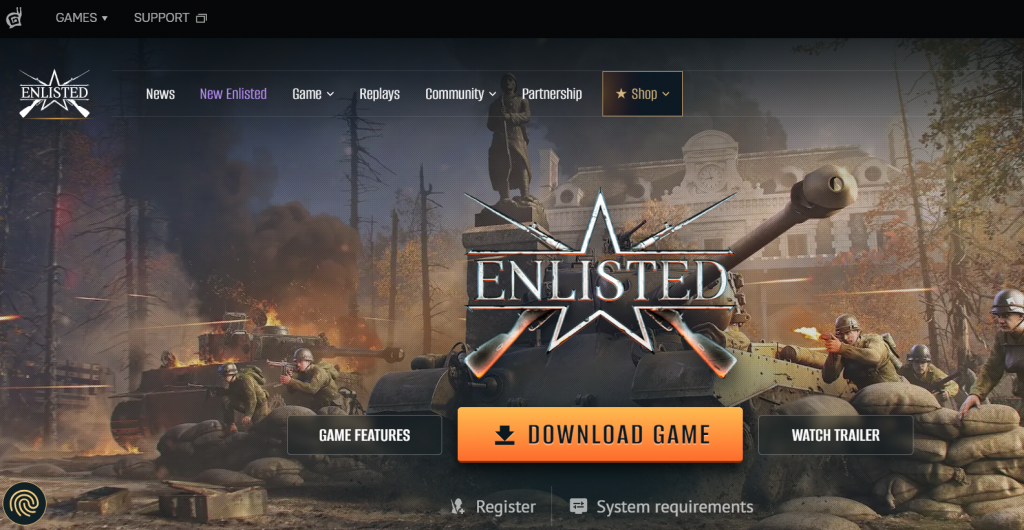Click the Gaijin logo icon in top bar
Viewport: 1024px width, 530px height.
pyautogui.click(x=14, y=18)
